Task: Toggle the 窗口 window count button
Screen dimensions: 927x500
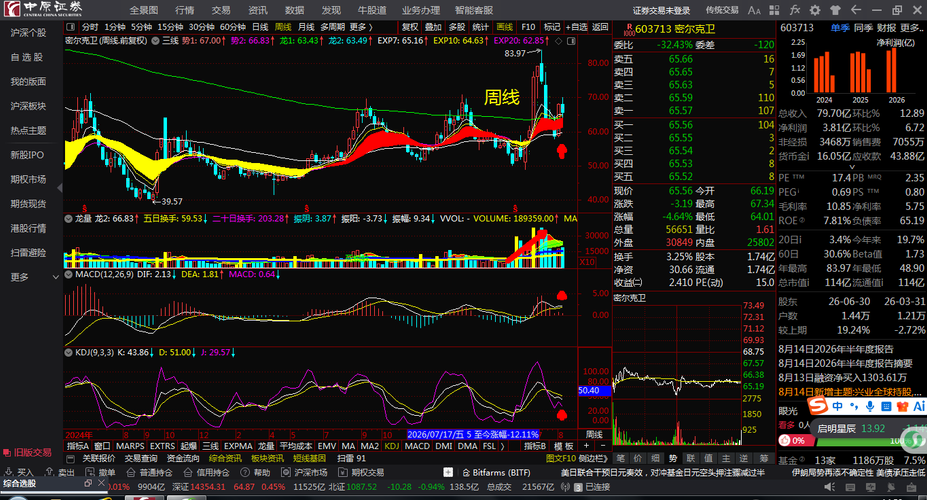Action: point(102,446)
